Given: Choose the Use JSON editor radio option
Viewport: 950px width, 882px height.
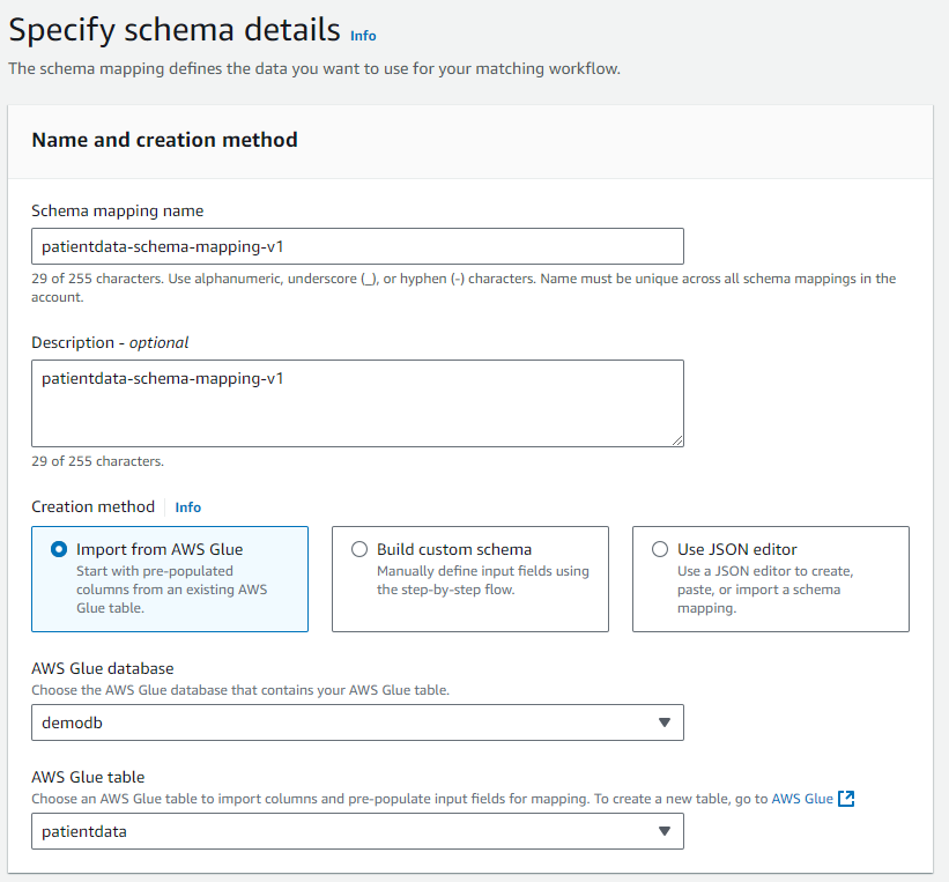Looking at the screenshot, I should [x=660, y=549].
